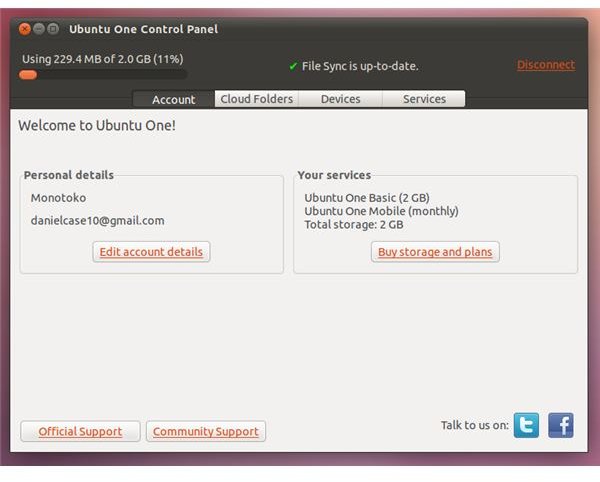Click the 'Welcome to Ubuntu One!' heading

(x=97, y=125)
